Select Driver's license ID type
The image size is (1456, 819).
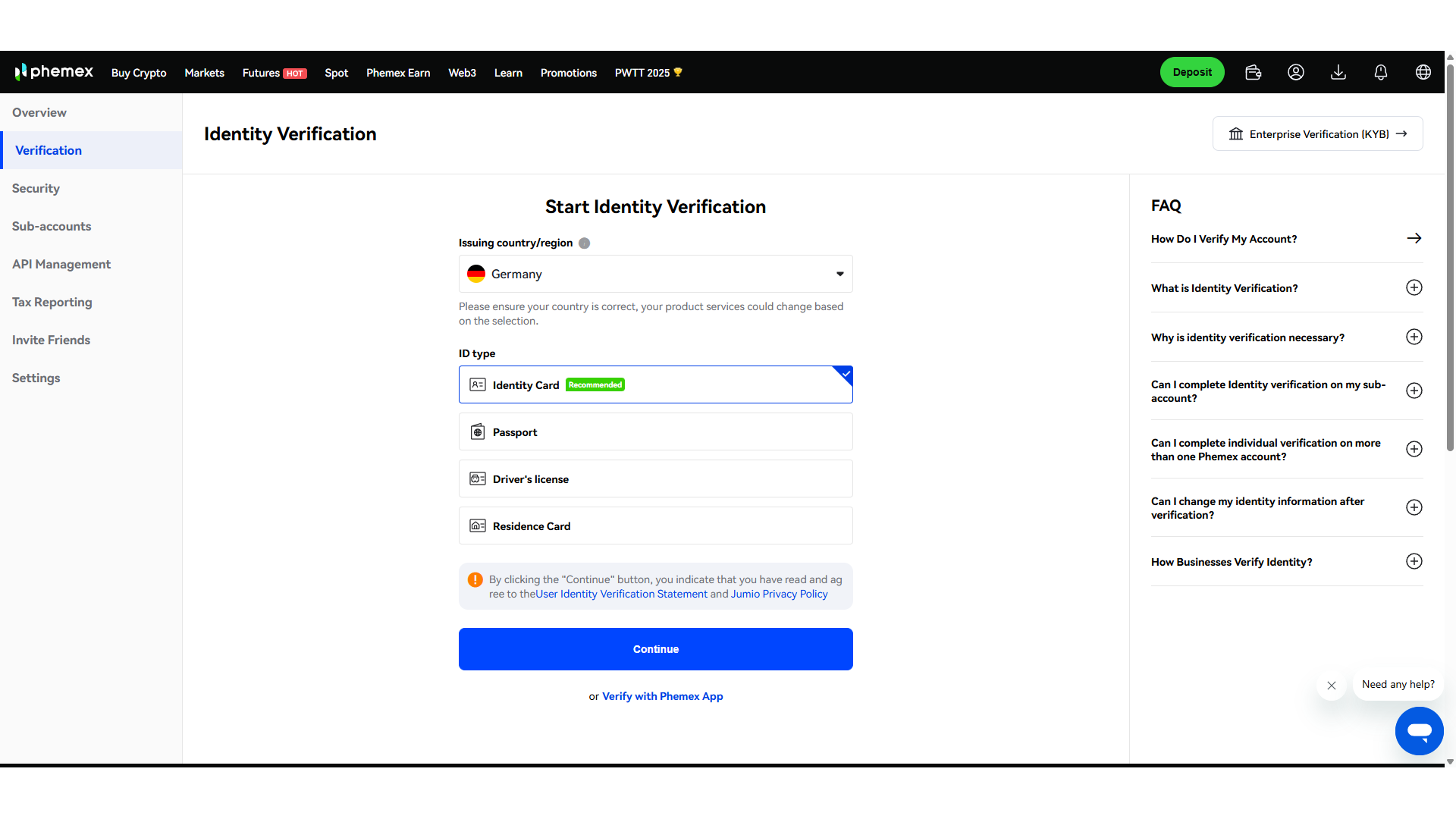[656, 479]
